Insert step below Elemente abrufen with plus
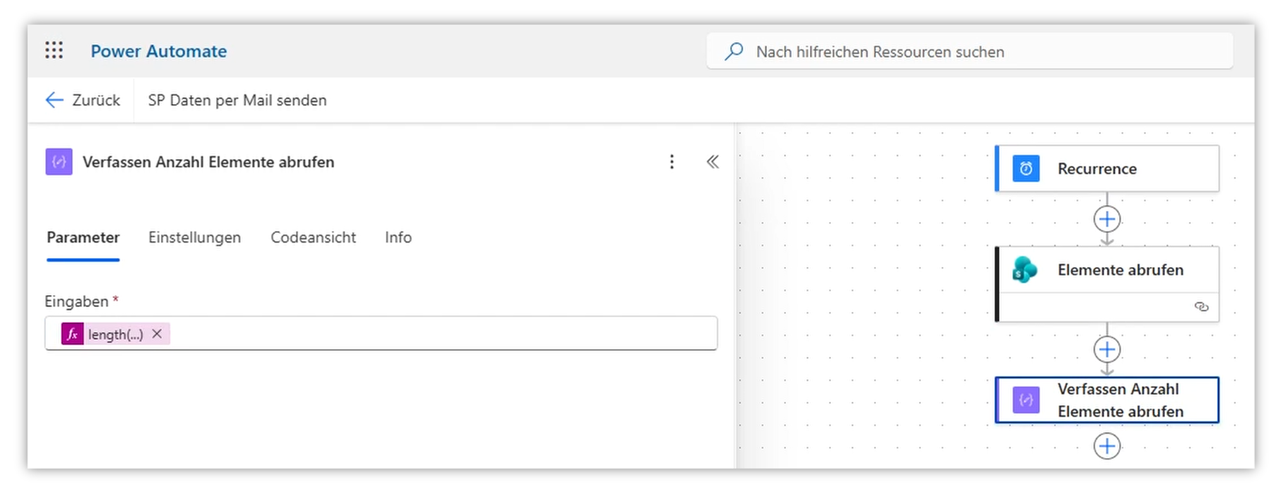The image size is (1280, 498). (x=1107, y=349)
